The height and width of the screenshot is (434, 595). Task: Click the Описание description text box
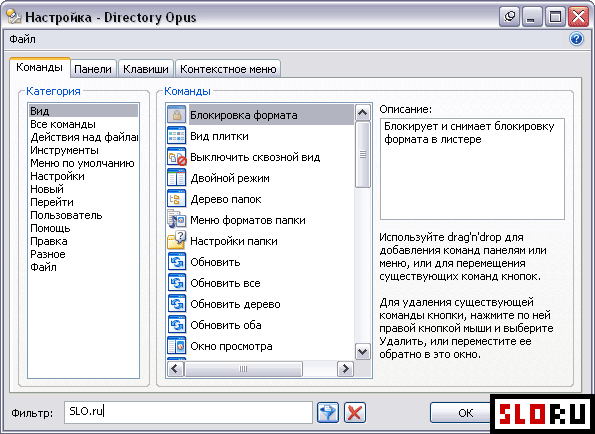pyautogui.click(x=472, y=168)
